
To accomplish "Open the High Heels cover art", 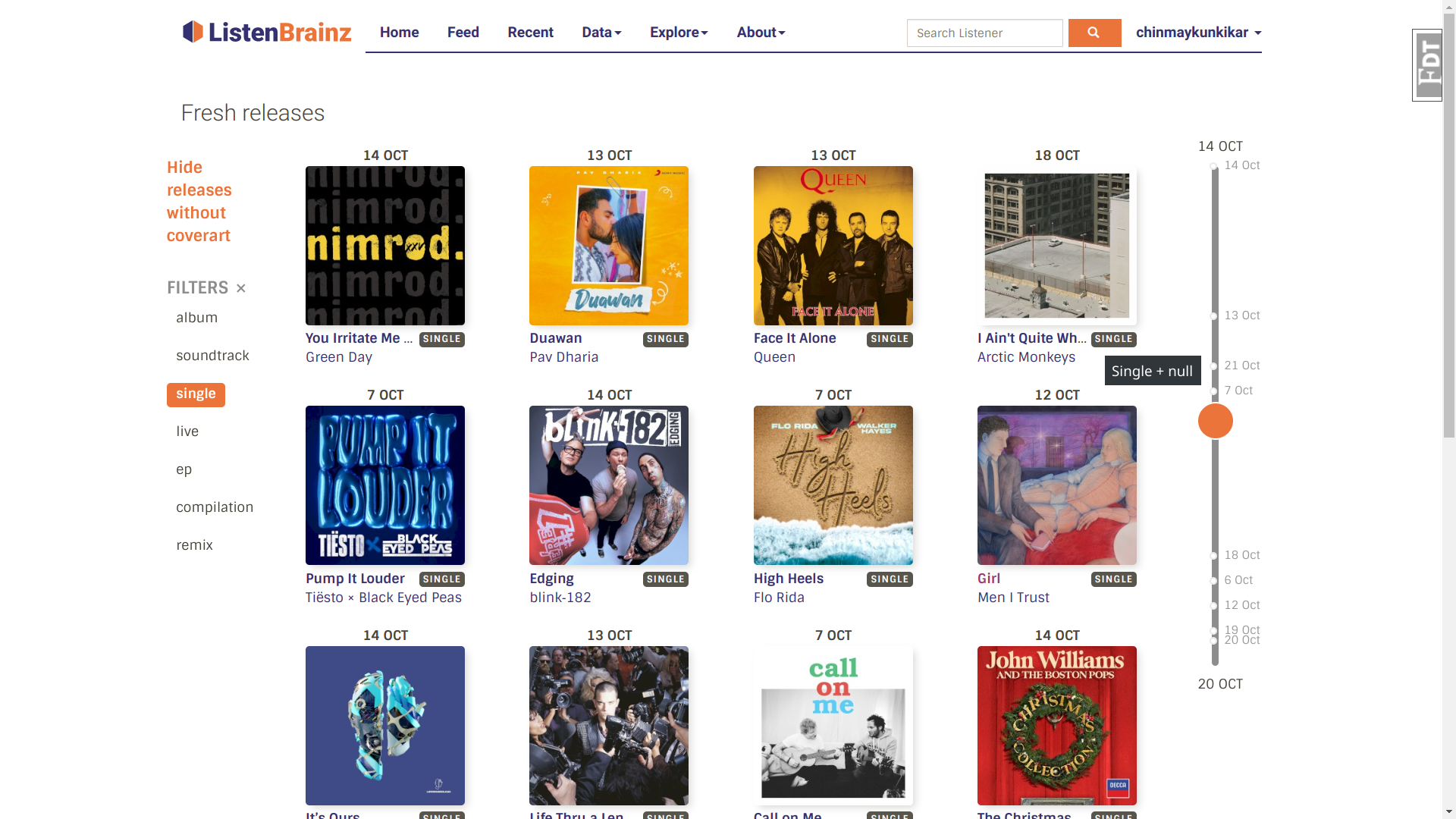I will (x=833, y=485).
